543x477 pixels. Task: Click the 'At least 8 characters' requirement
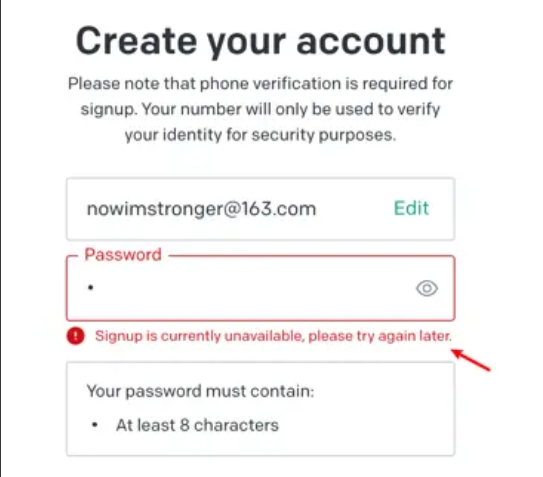point(197,425)
